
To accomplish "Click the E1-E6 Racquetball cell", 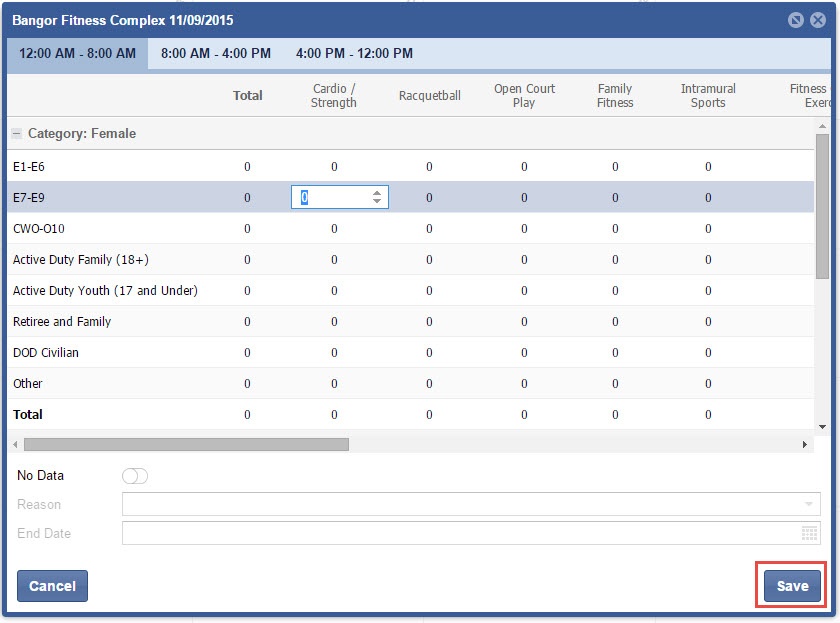I will (x=429, y=167).
